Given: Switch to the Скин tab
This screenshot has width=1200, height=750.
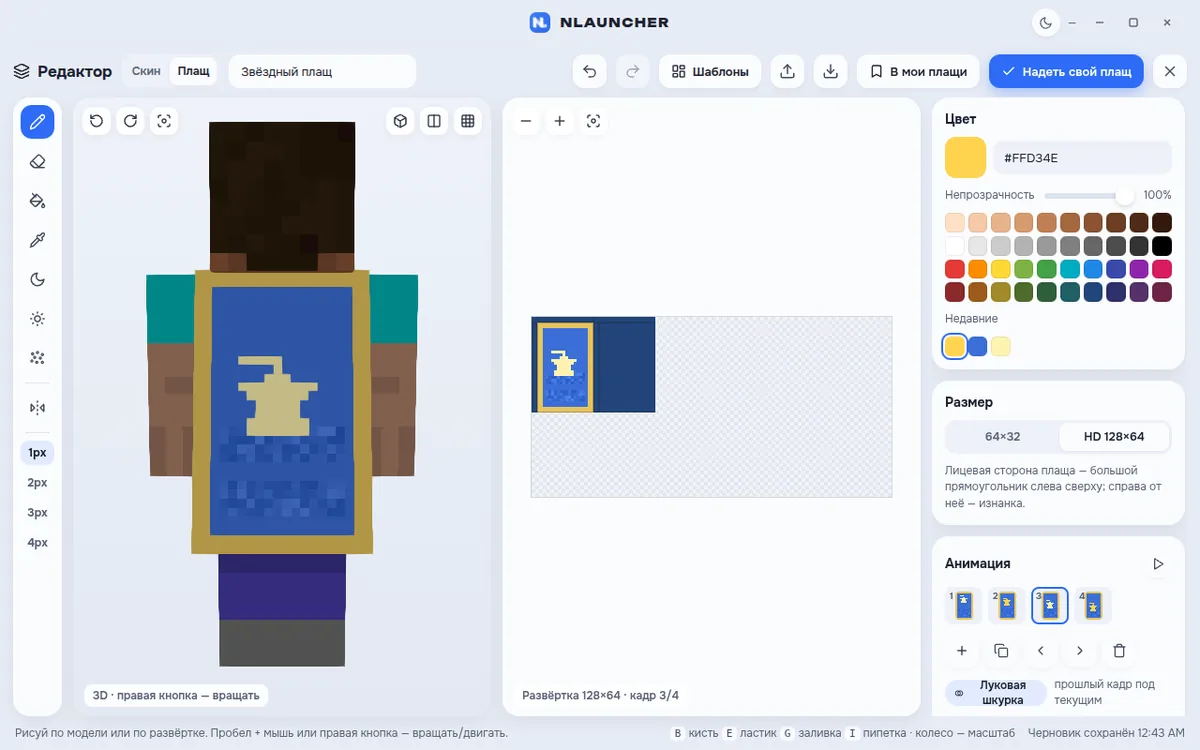Looking at the screenshot, I should coord(146,71).
